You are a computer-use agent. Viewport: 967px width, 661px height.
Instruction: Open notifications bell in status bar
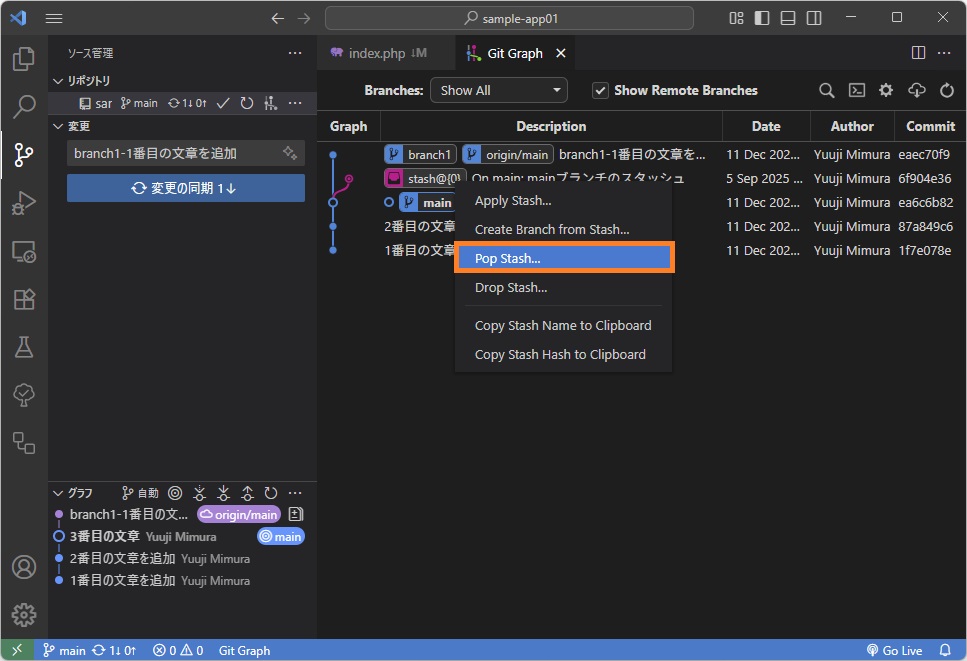tap(945, 651)
